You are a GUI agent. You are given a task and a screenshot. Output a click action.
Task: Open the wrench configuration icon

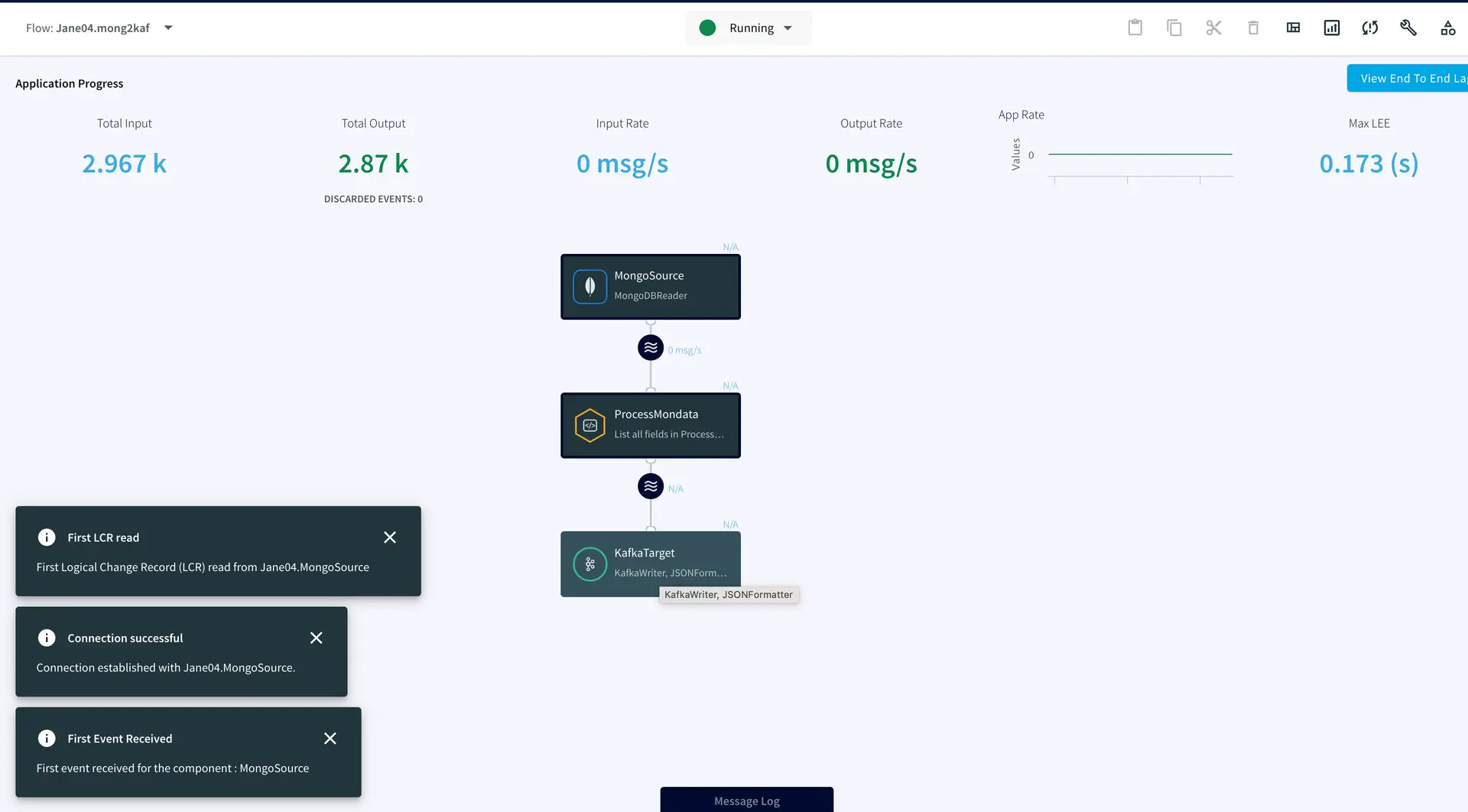(1408, 28)
